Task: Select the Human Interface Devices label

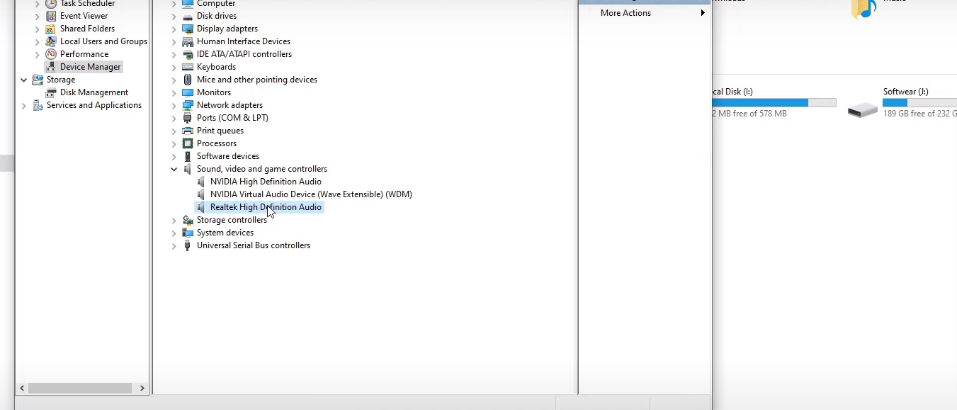Action: click(244, 41)
